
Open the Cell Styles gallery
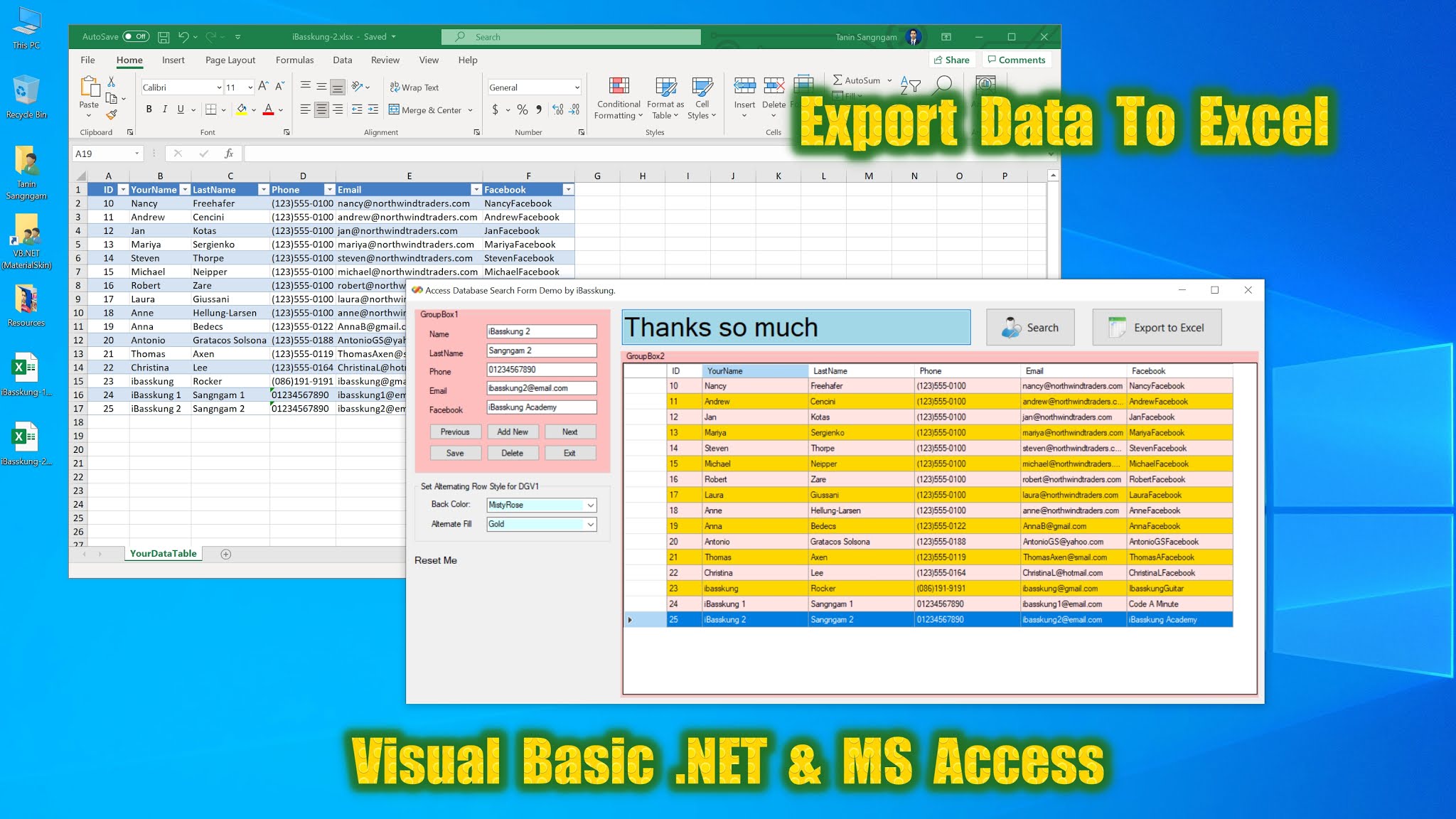tap(702, 97)
